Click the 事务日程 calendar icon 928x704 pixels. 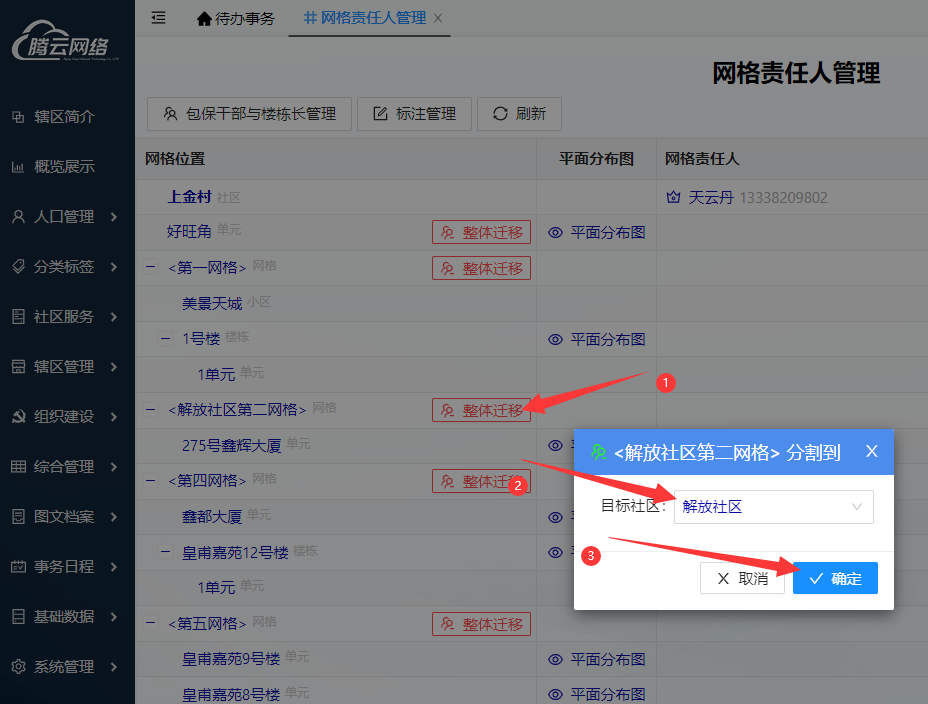click(18, 567)
